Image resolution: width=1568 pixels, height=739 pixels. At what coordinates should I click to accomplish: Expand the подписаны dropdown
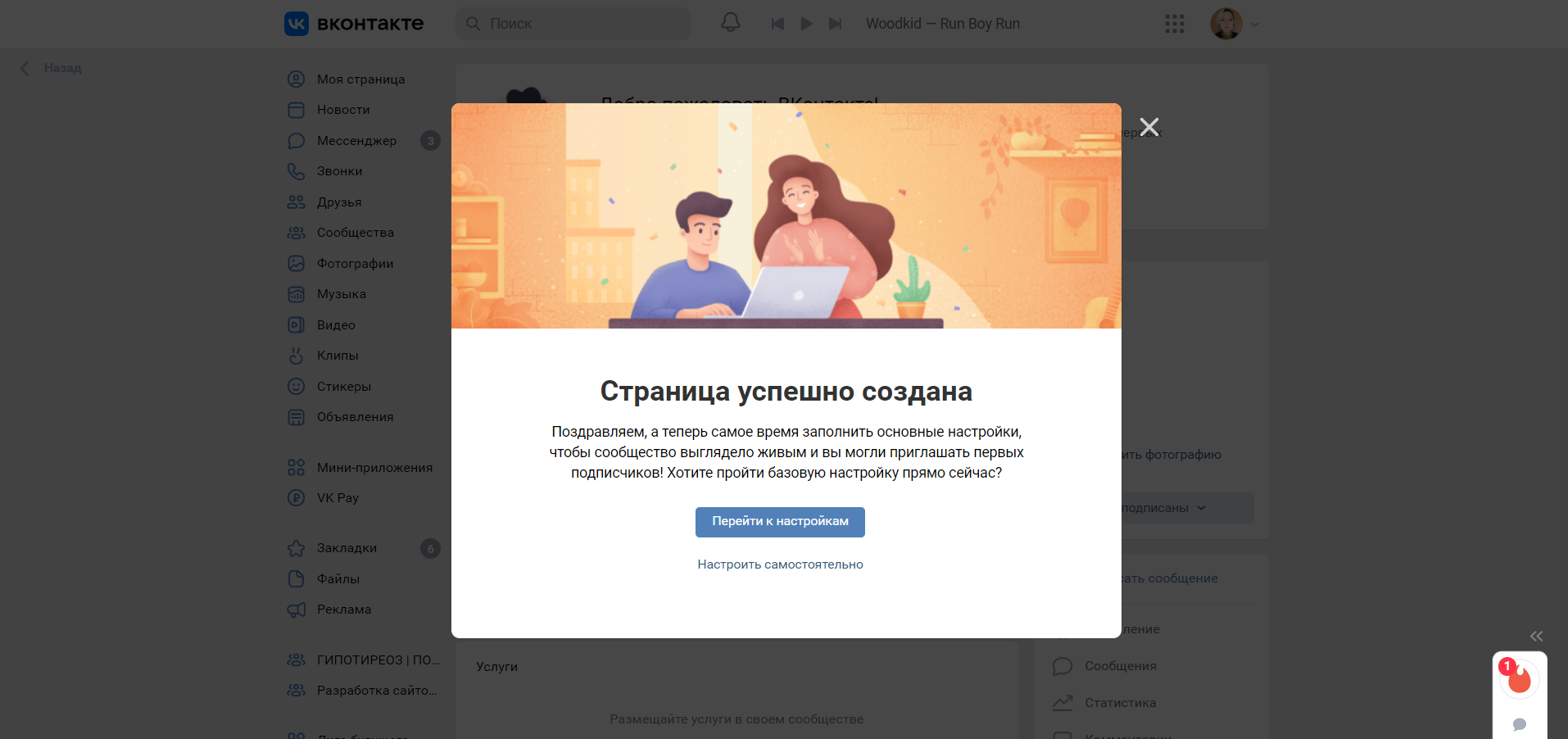[x=1186, y=508]
